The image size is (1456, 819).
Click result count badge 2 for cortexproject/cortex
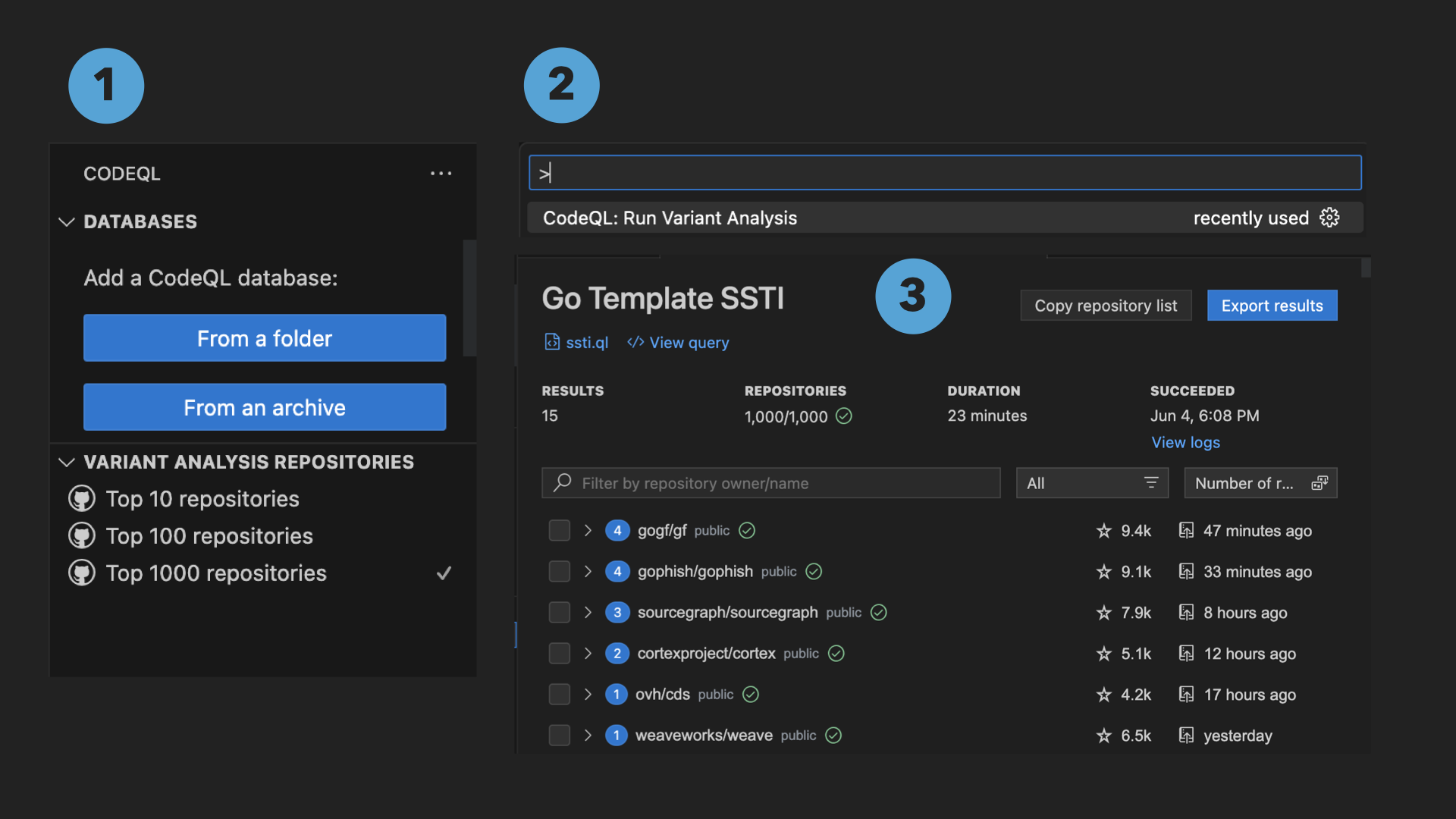(x=617, y=653)
